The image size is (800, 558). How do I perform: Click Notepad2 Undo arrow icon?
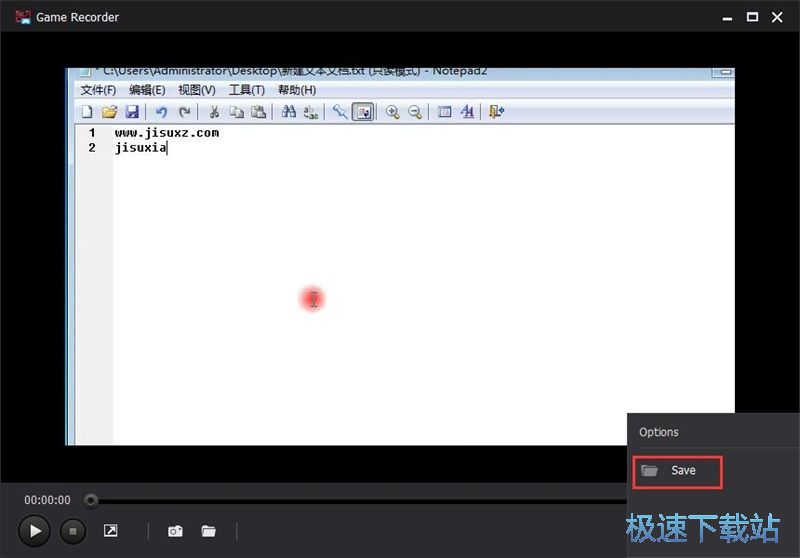coord(161,112)
